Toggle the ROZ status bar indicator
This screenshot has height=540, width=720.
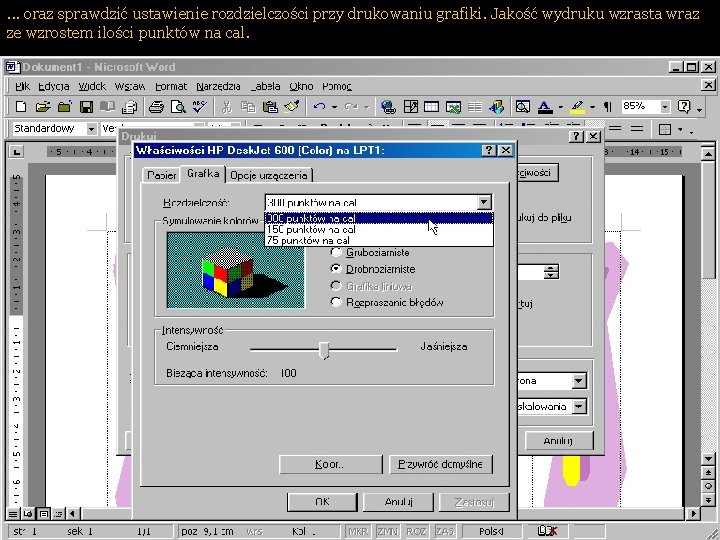[x=416, y=531]
